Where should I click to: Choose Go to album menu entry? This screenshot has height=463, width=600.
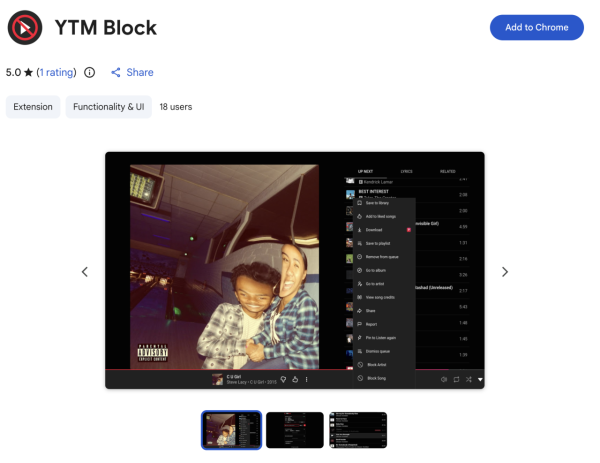coord(384,270)
